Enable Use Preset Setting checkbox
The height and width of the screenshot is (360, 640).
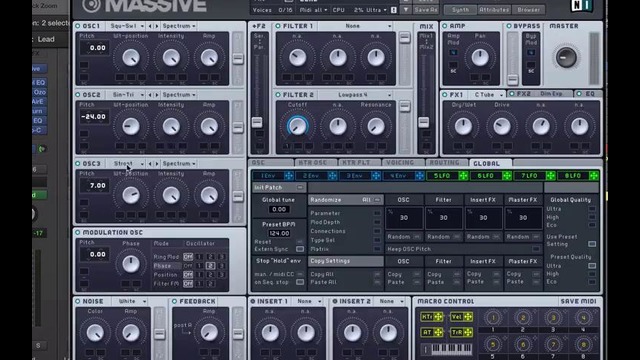[x=592, y=244]
